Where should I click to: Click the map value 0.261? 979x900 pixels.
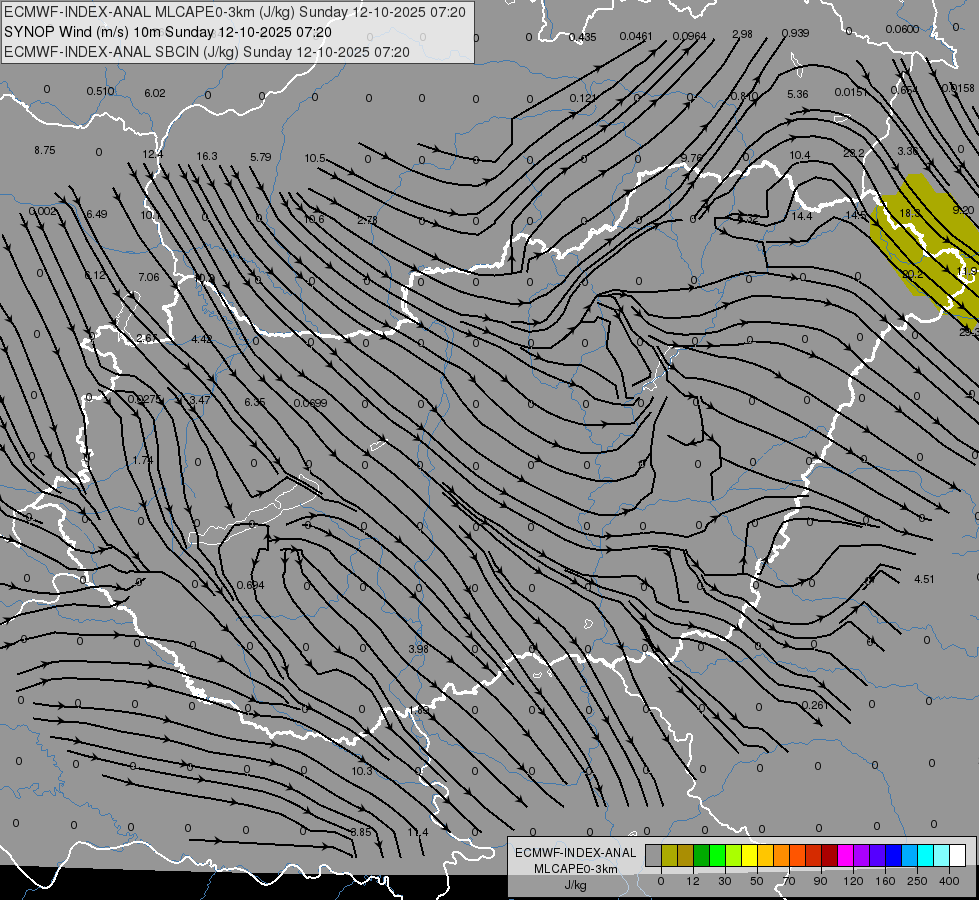tap(815, 705)
